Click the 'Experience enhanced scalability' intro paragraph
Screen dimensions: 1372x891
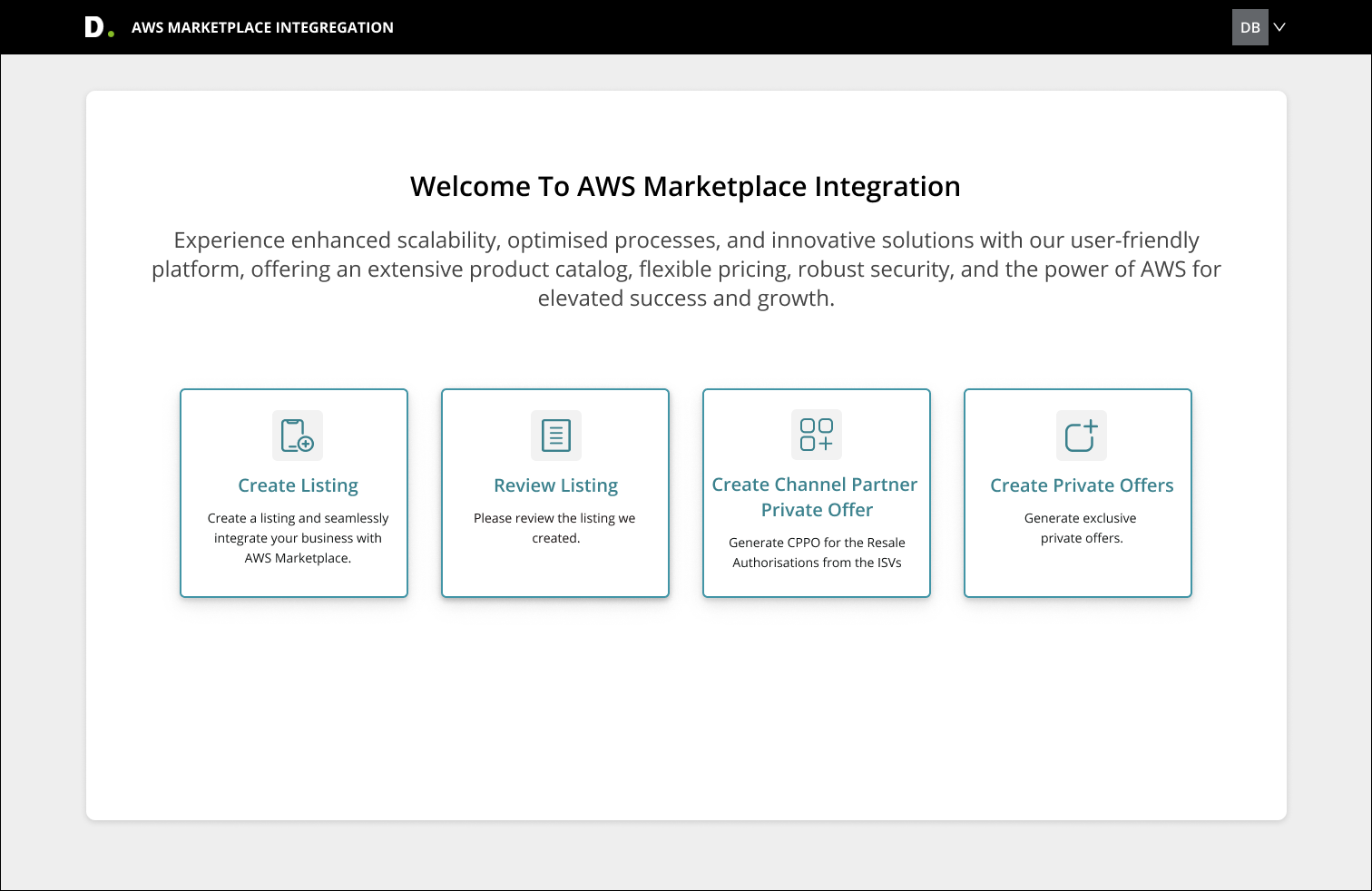[686, 269]
